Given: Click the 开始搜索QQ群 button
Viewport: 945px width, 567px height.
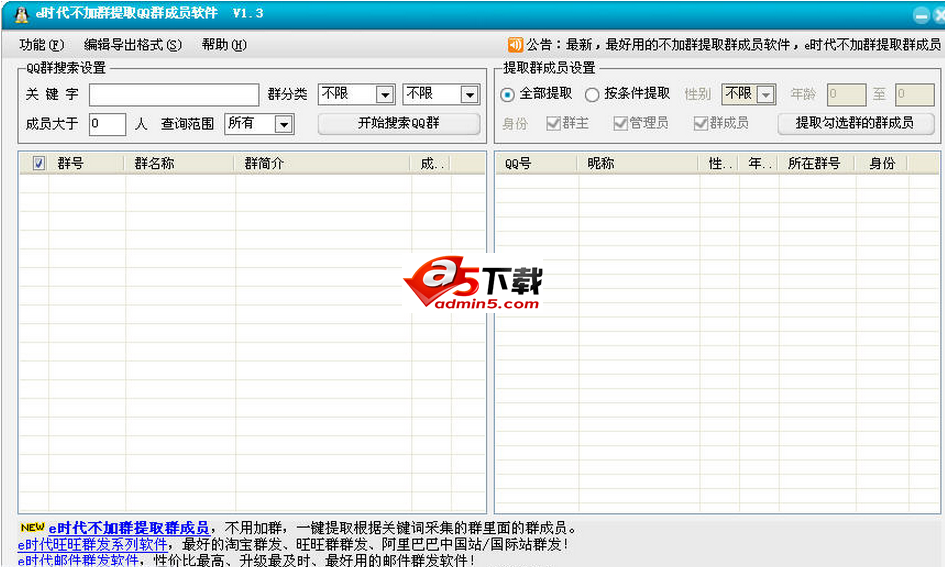Looking at the screenshot, I should 399,124.
